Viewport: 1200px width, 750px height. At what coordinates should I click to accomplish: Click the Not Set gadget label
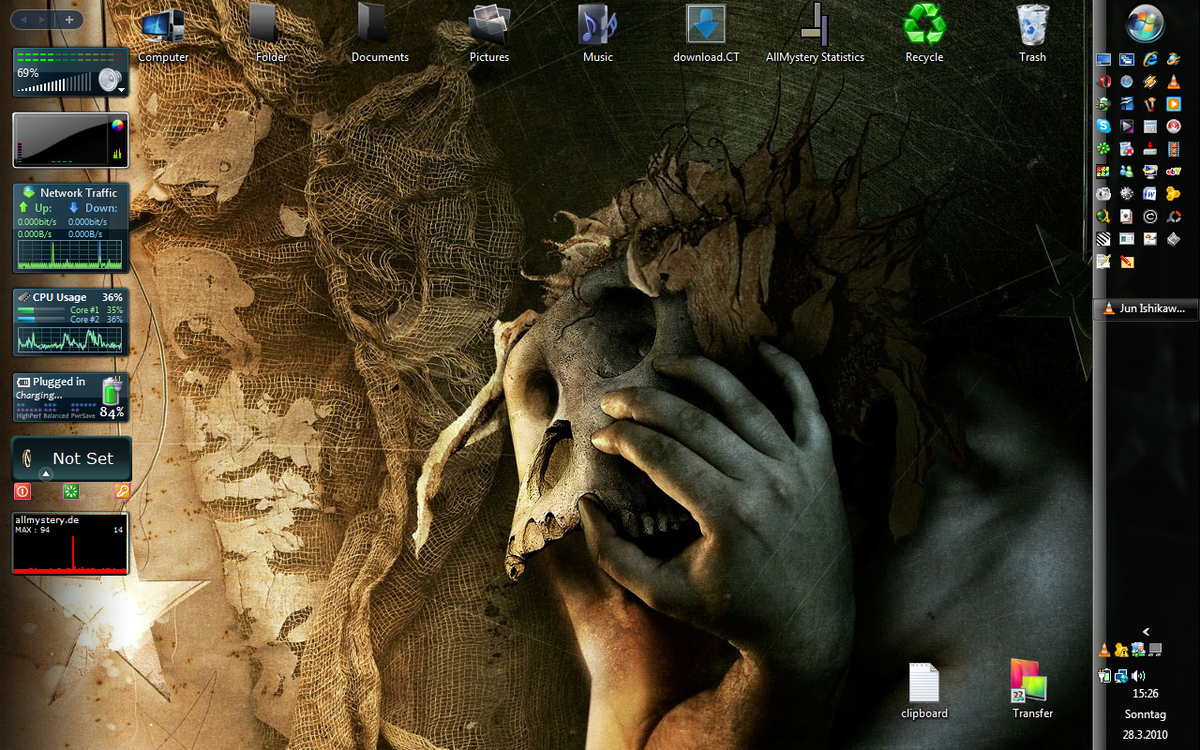(x=83, y=458)
